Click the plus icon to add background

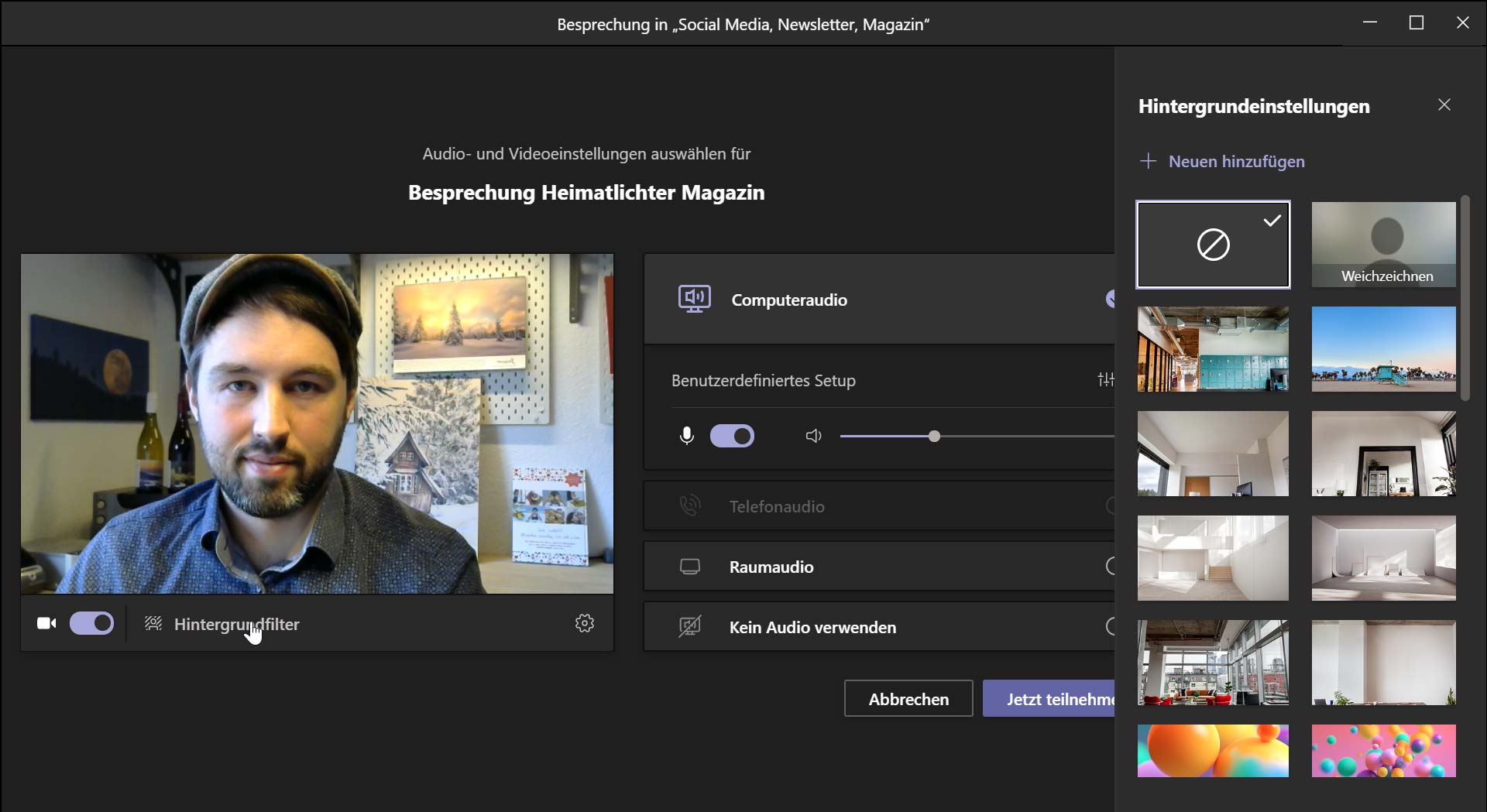tap(1148, 161)
